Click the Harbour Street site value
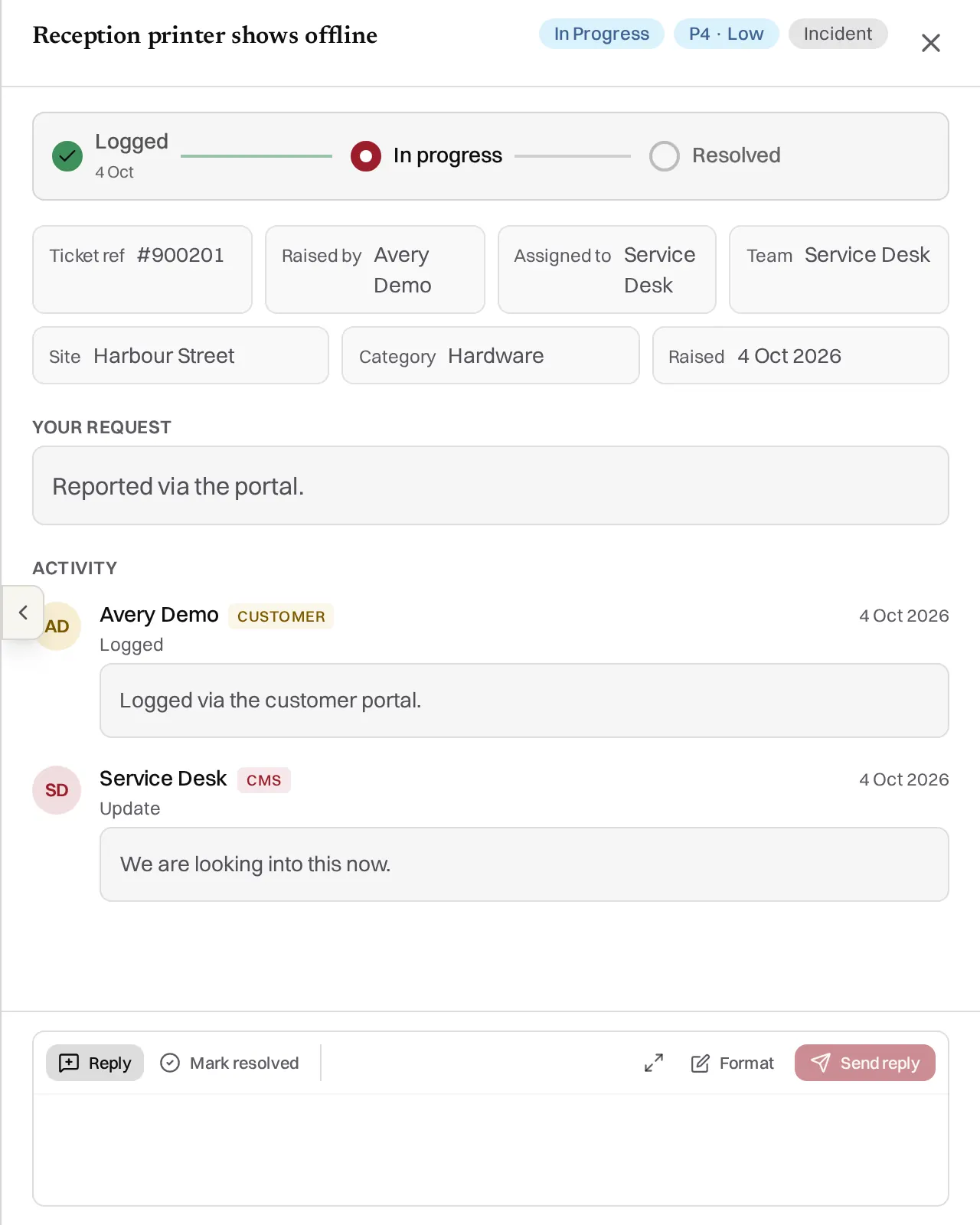 (x=164, y=356)
